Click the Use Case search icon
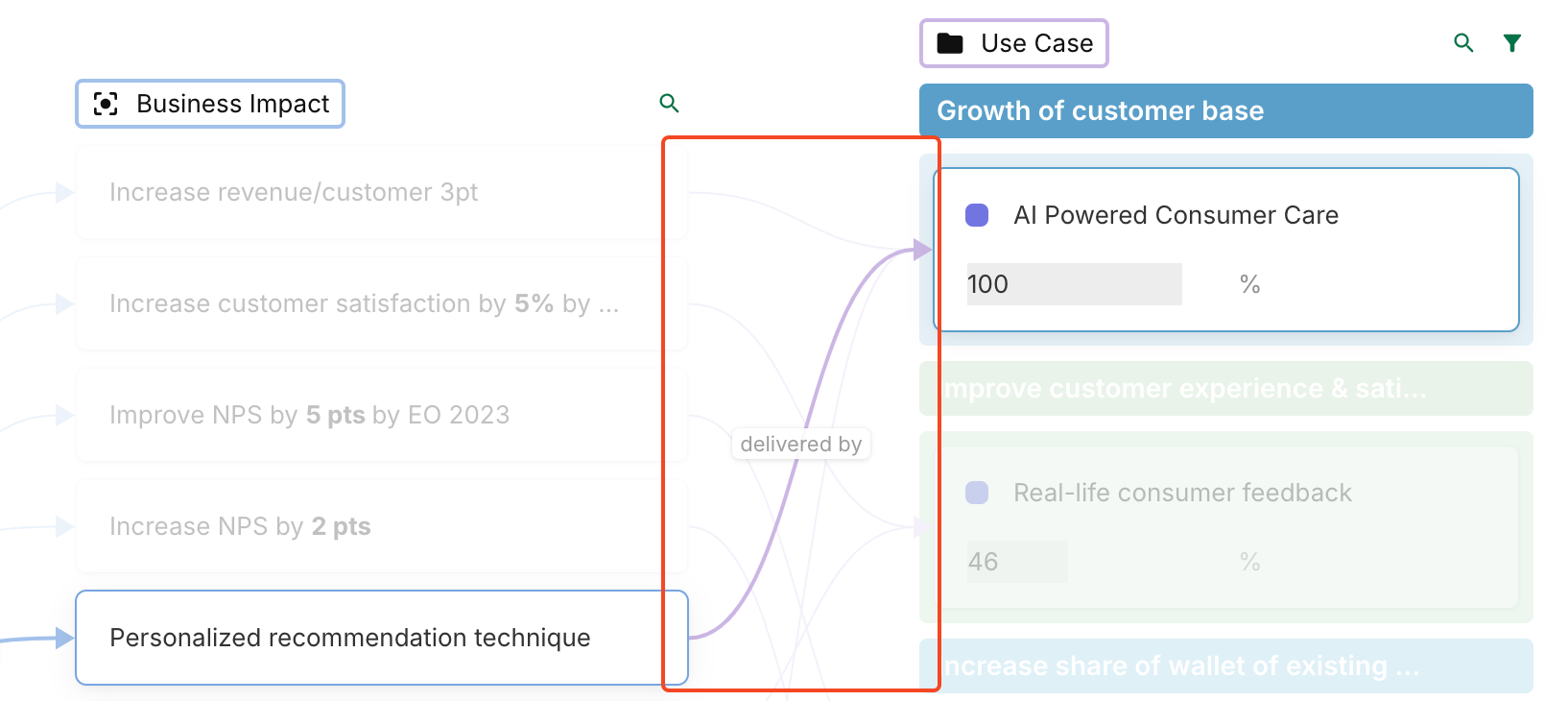The width and height of the screenshot is (1568, 701). (1462, 43)
